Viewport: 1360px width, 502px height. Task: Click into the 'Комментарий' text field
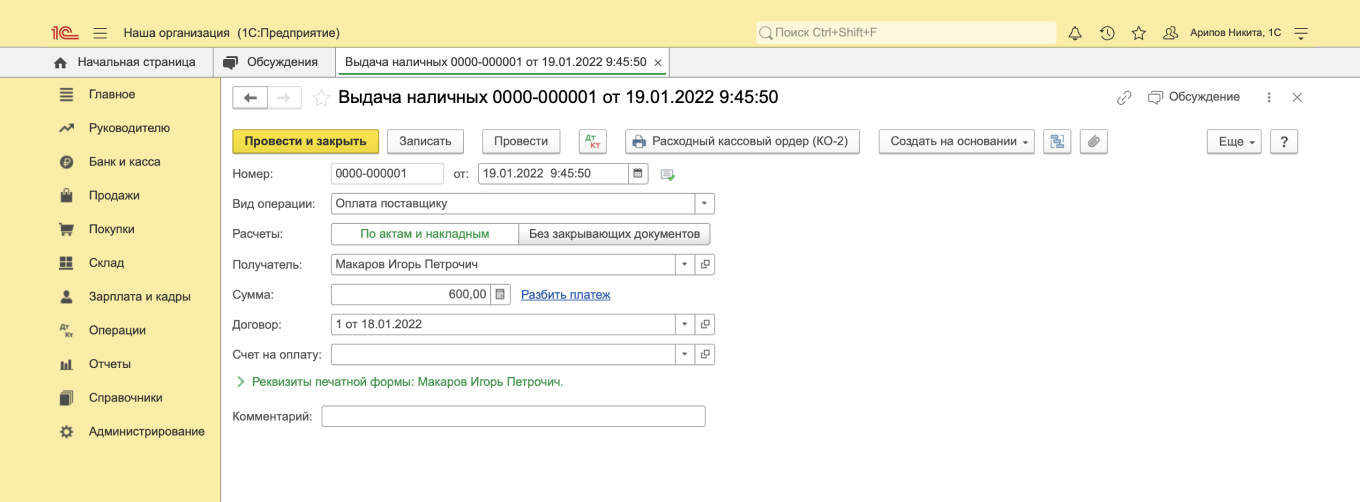[x=513, y=416]
